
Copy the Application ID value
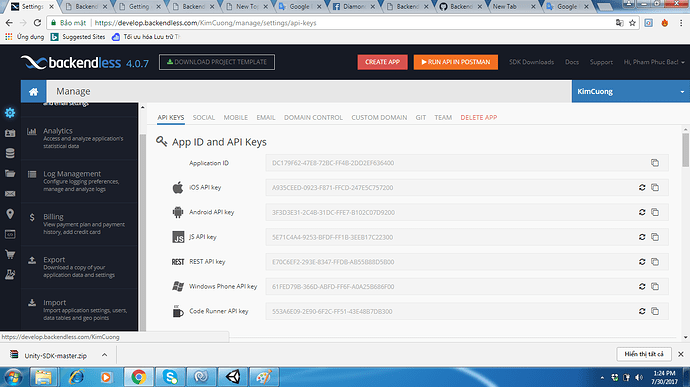(655, 163)
